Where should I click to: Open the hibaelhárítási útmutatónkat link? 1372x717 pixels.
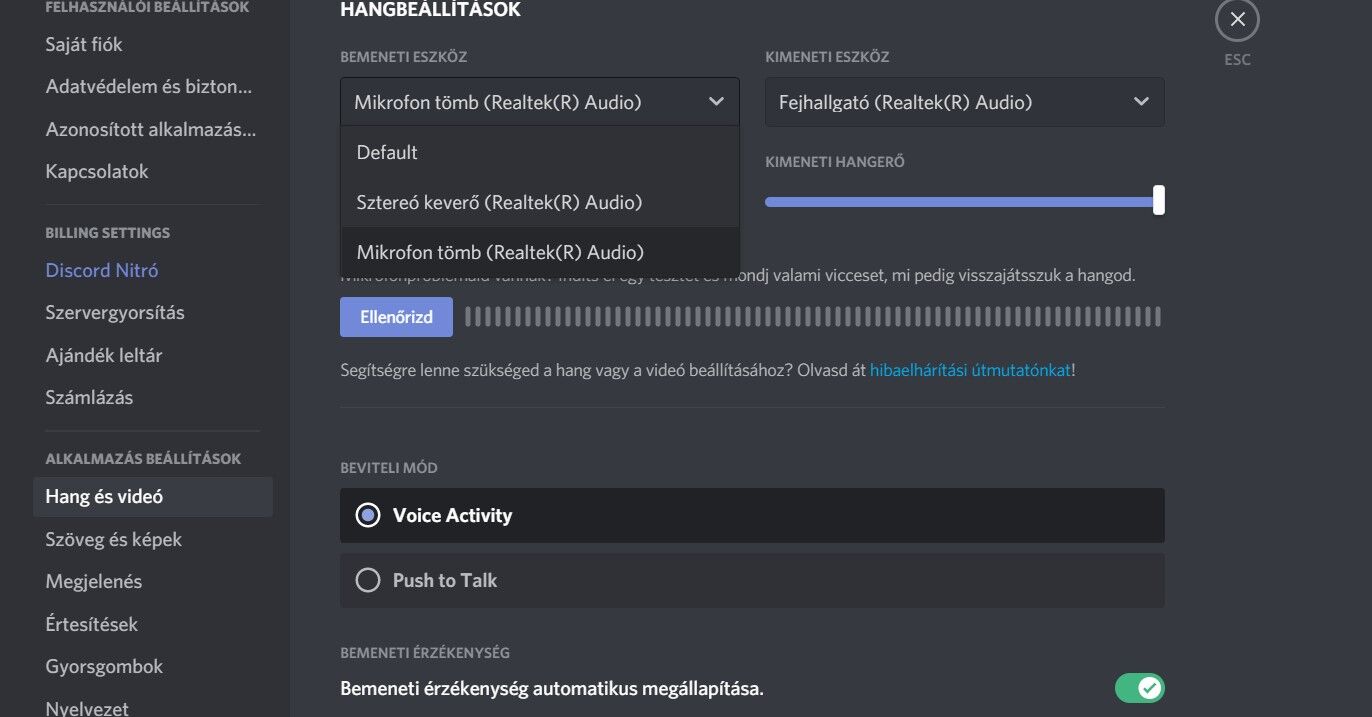(970, 370)
